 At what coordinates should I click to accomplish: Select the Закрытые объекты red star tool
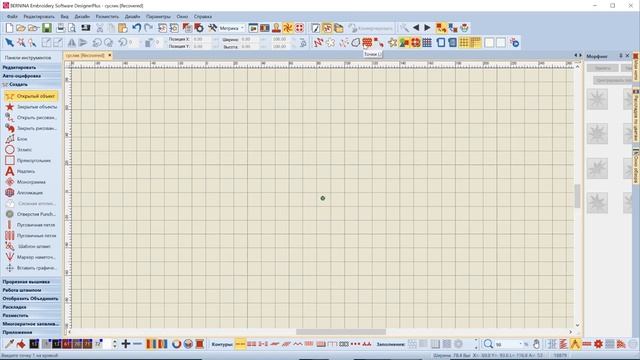click(31, 107)
